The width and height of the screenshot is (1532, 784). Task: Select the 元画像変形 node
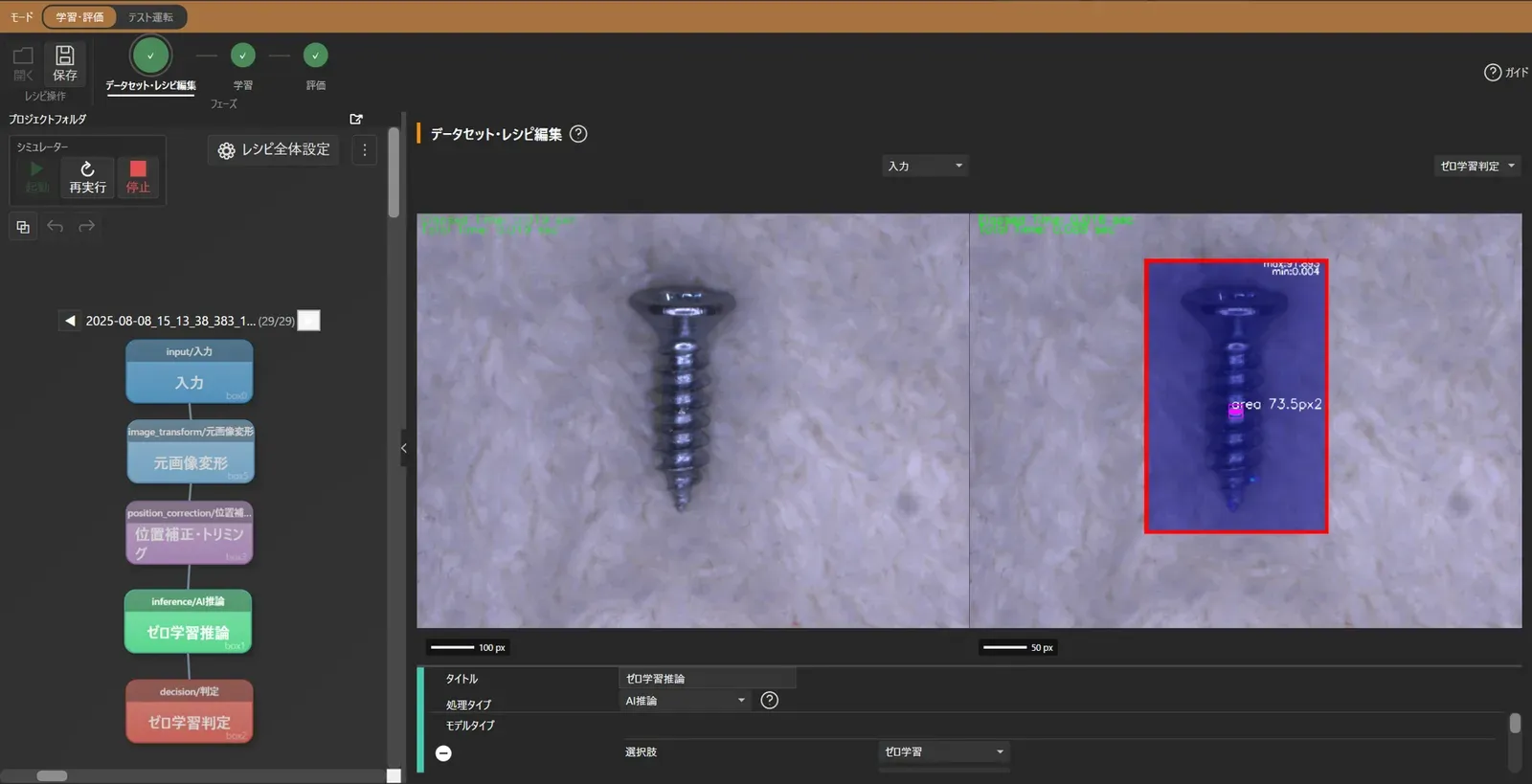coord(191,452)
